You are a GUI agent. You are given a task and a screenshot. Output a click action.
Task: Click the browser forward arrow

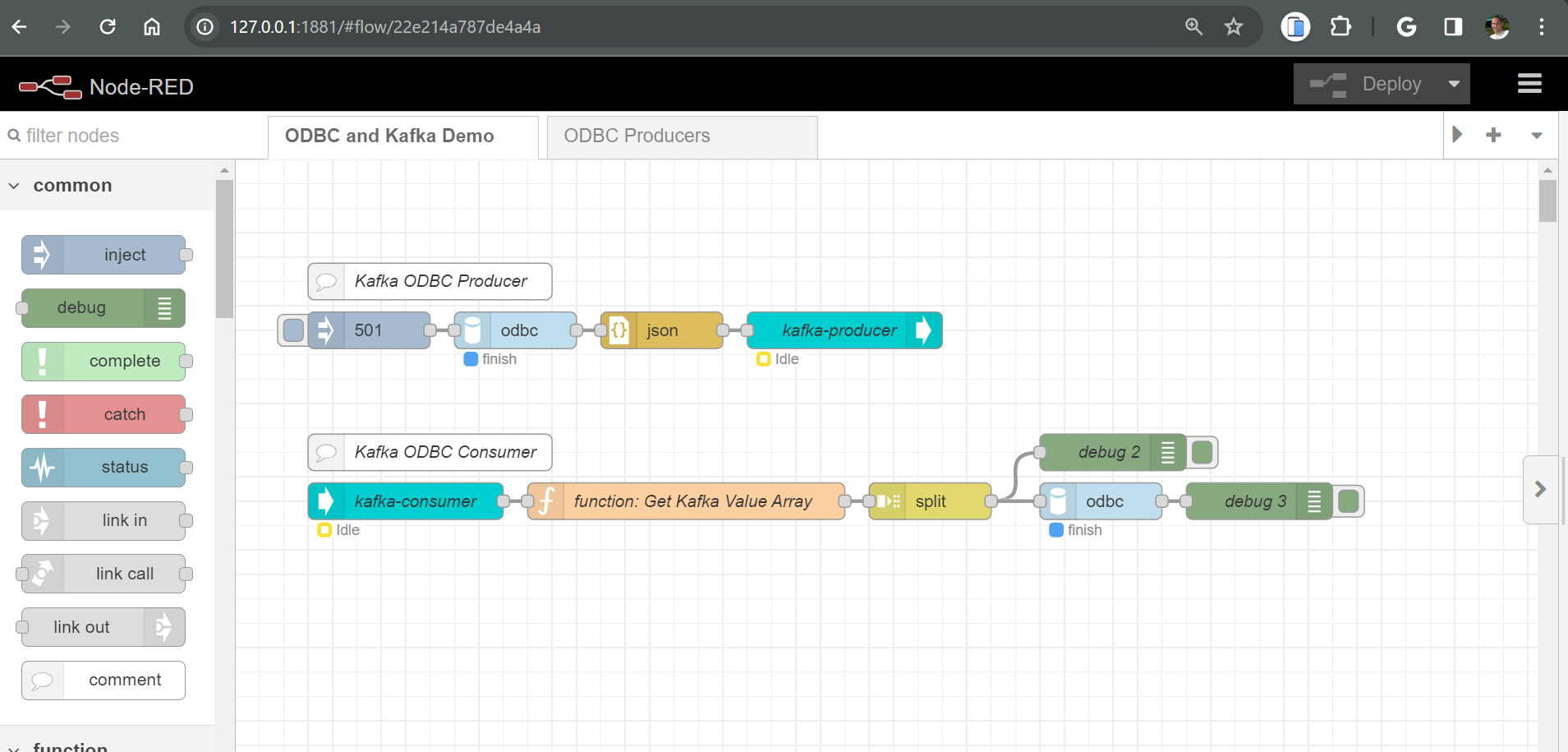63,27
